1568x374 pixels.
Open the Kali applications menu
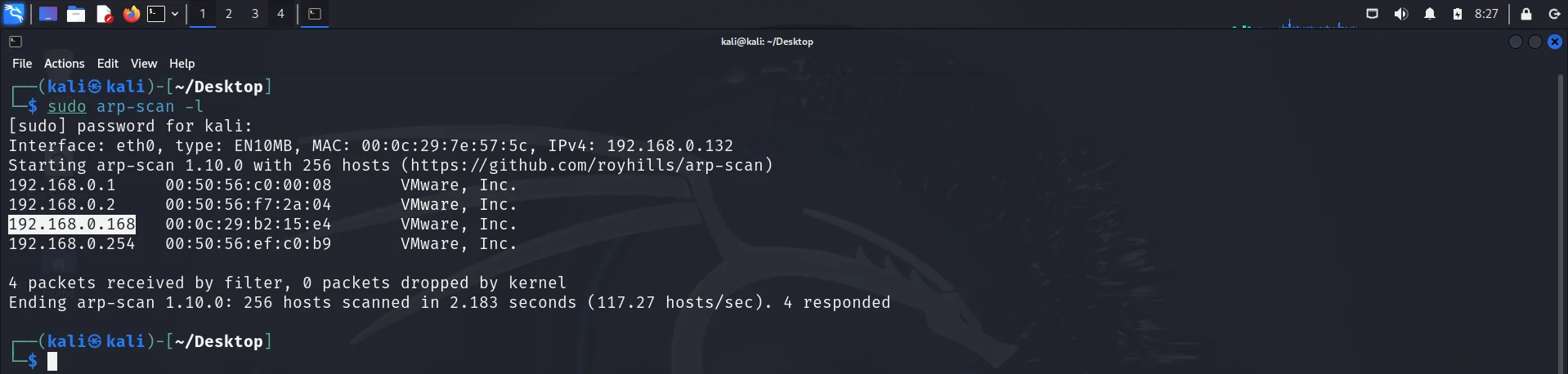(14, 14)
